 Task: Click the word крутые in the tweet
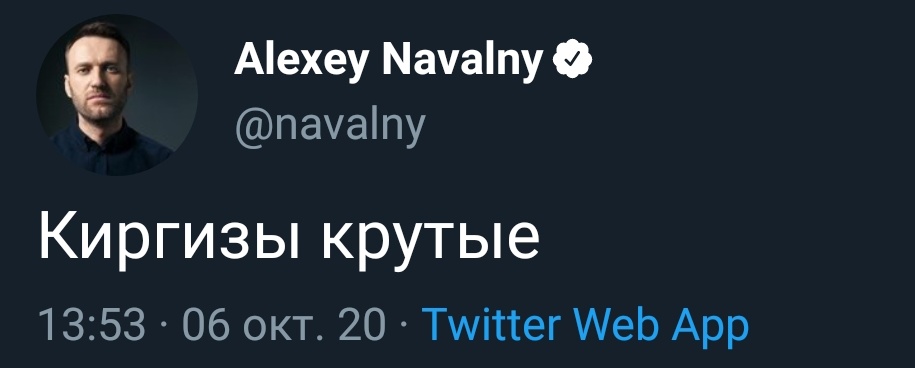point(431,245)
